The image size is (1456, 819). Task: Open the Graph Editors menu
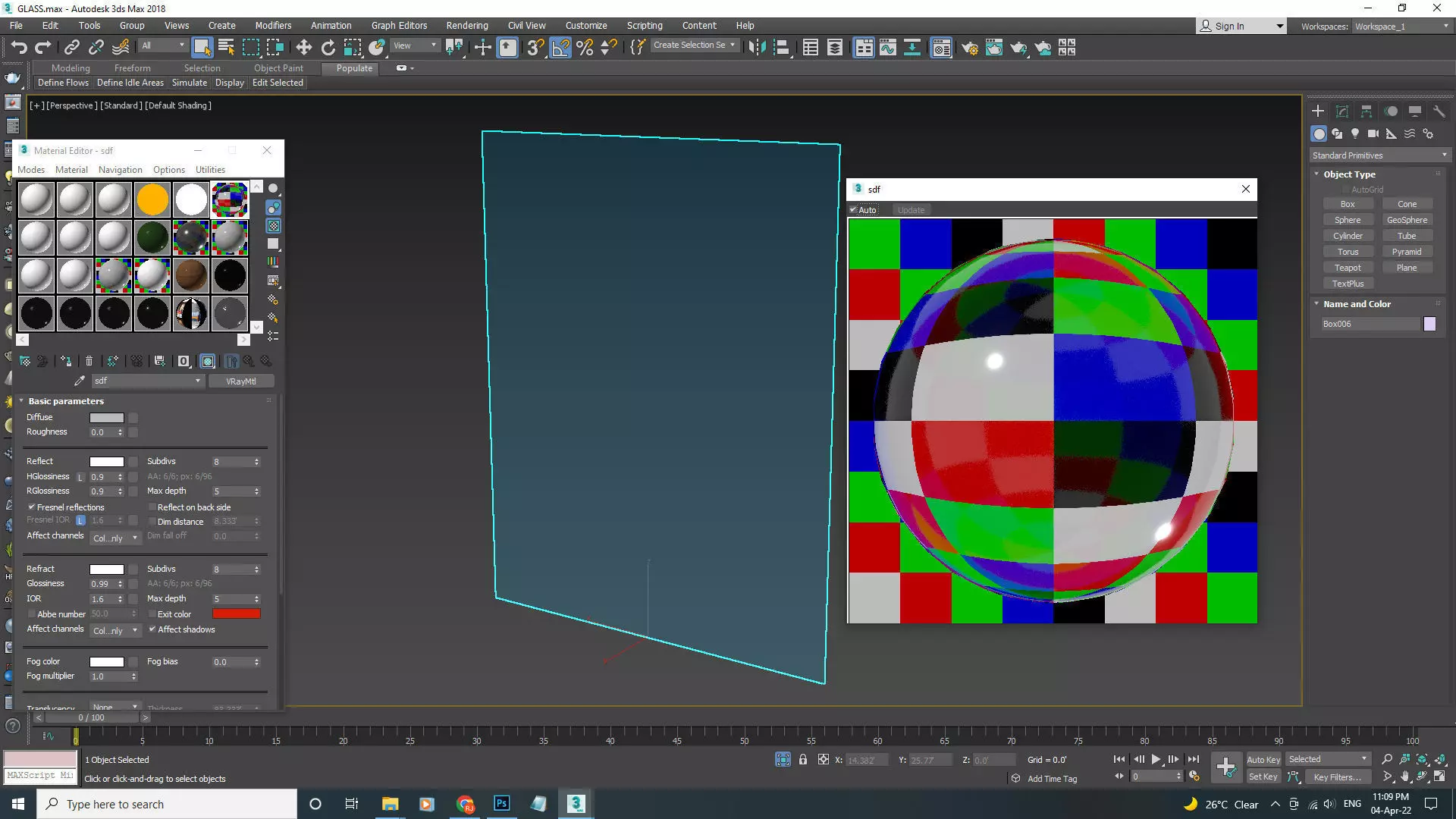click(399, 25)
